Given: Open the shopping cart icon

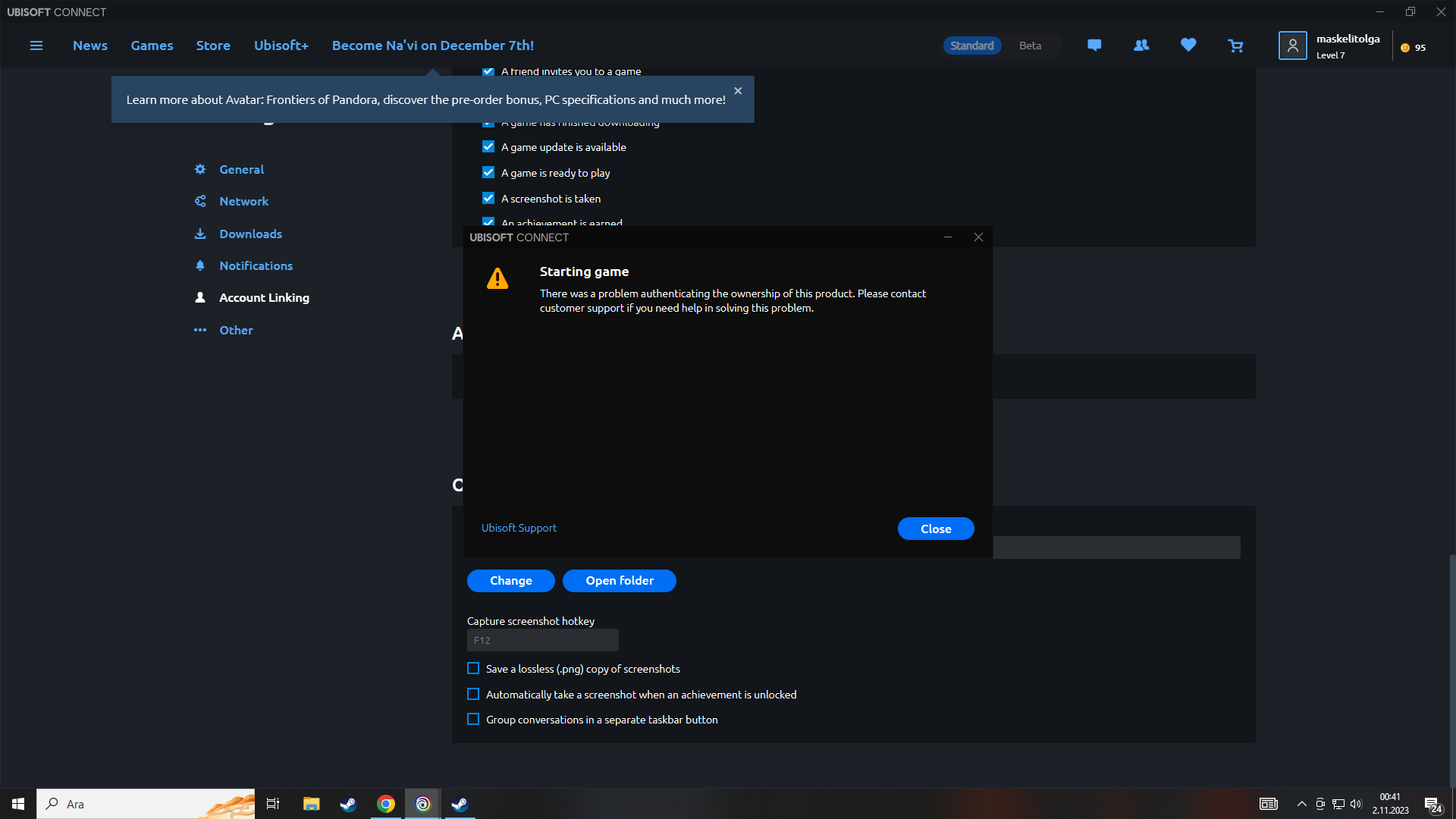Looking at the screenshot, I should (x=1235, y=46).
